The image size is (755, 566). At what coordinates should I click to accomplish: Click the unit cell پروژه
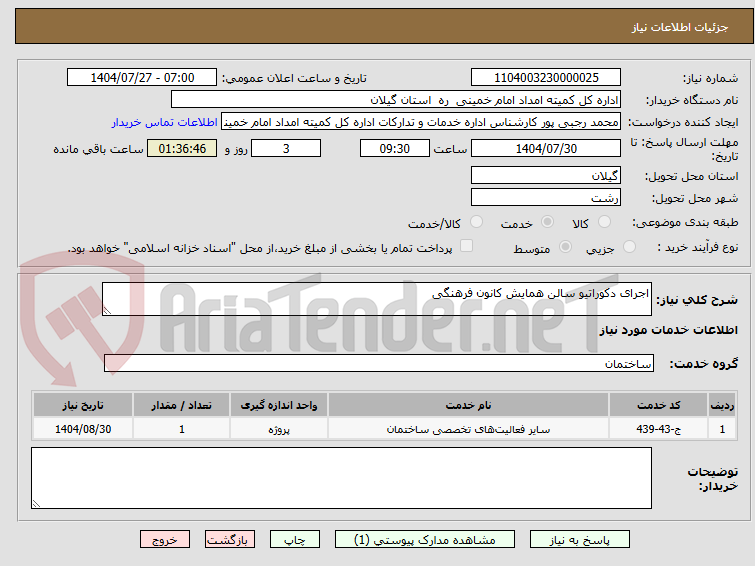279,429
